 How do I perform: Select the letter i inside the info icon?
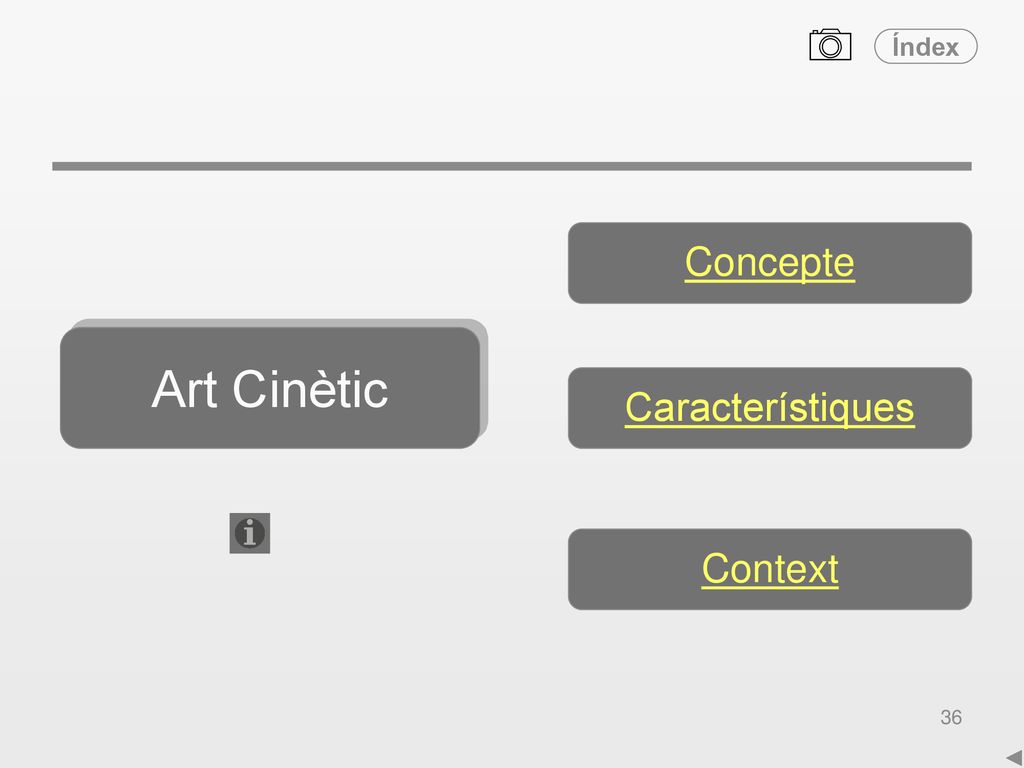[249, 533]
